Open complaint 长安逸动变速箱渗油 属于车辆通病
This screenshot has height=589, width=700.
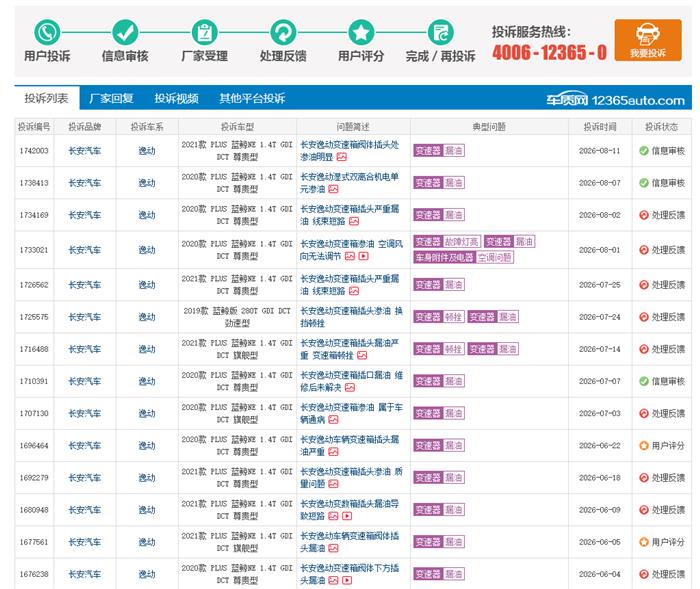[x=351, y=413]
